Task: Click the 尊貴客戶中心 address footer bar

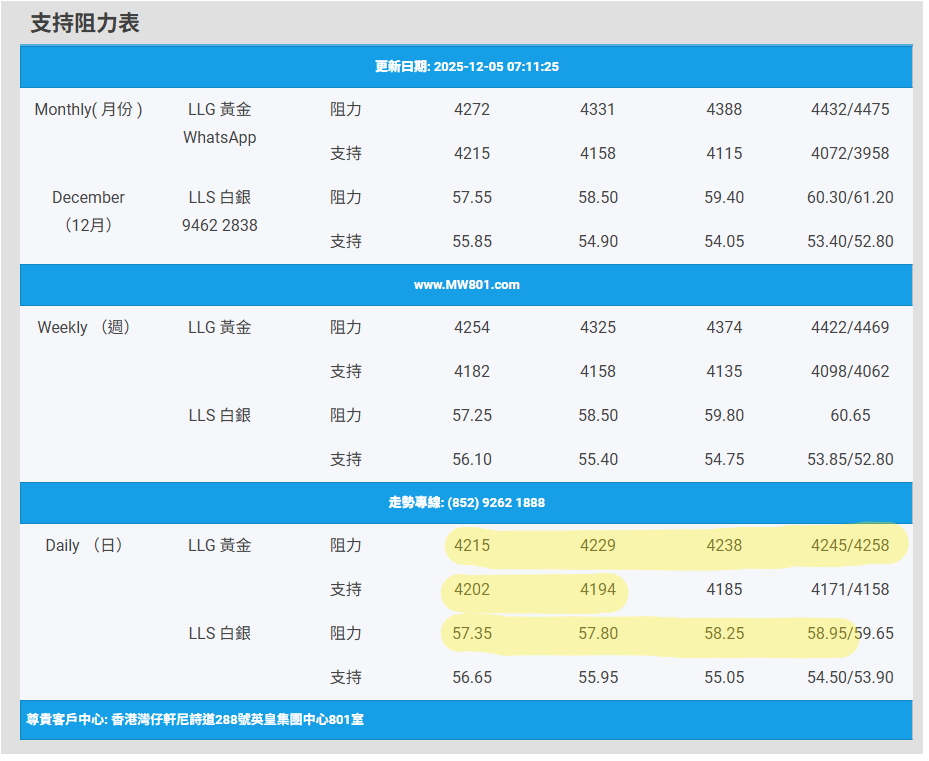Action: click(194, 719)
